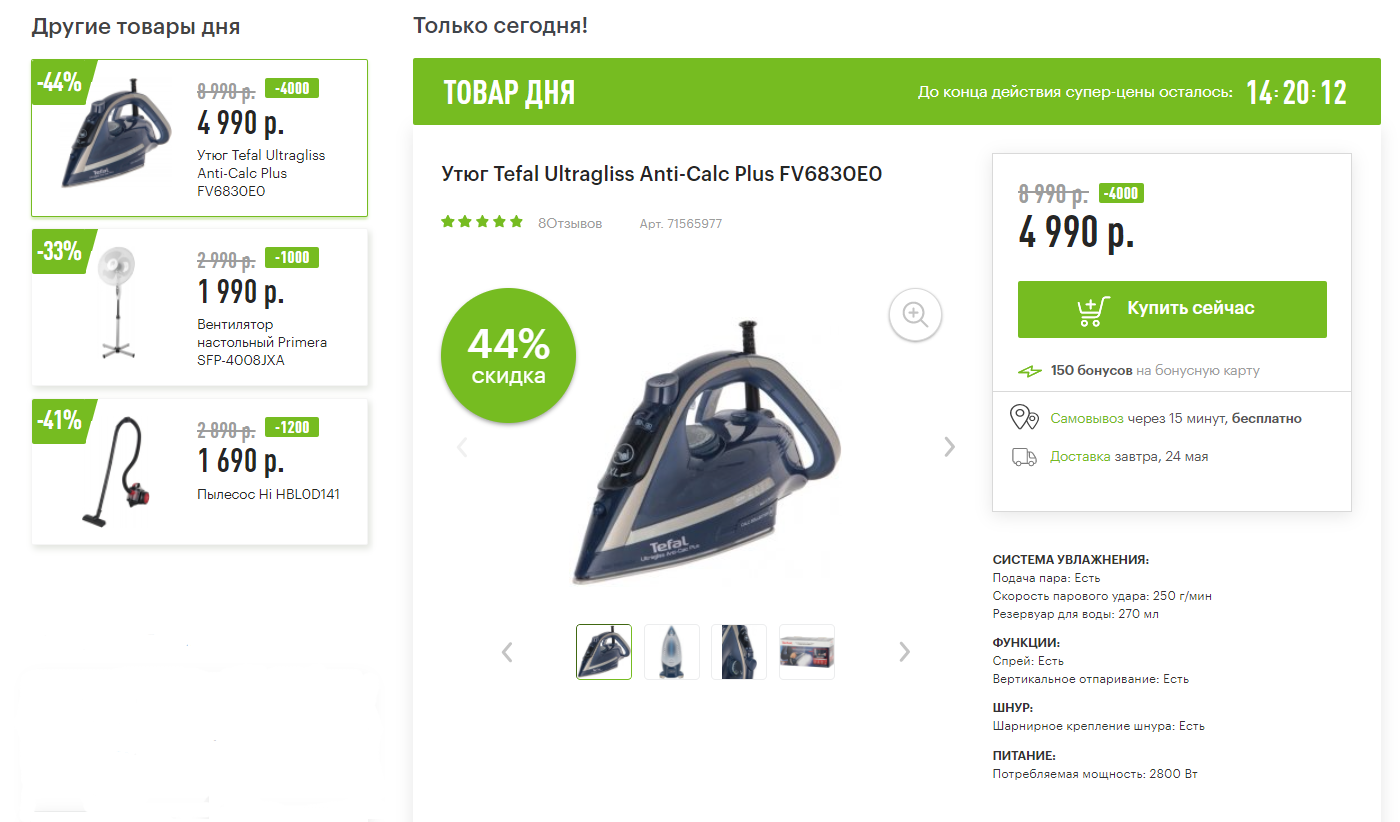Select the iron soleplate thumbnail
This screenshot has height=822, width=1400.
coord(671,652)
